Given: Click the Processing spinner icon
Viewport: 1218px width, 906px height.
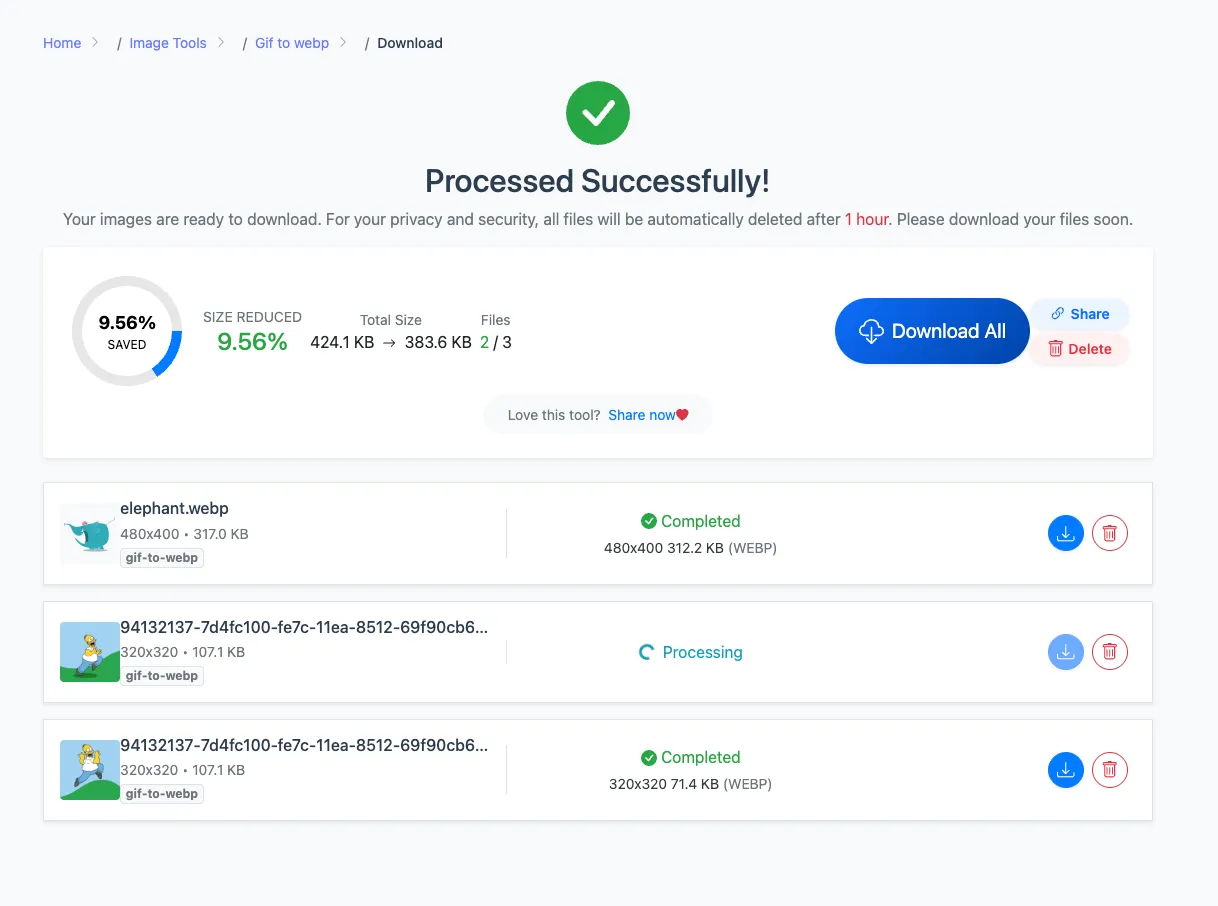Looking at the screenshot, I should (646, 652).
